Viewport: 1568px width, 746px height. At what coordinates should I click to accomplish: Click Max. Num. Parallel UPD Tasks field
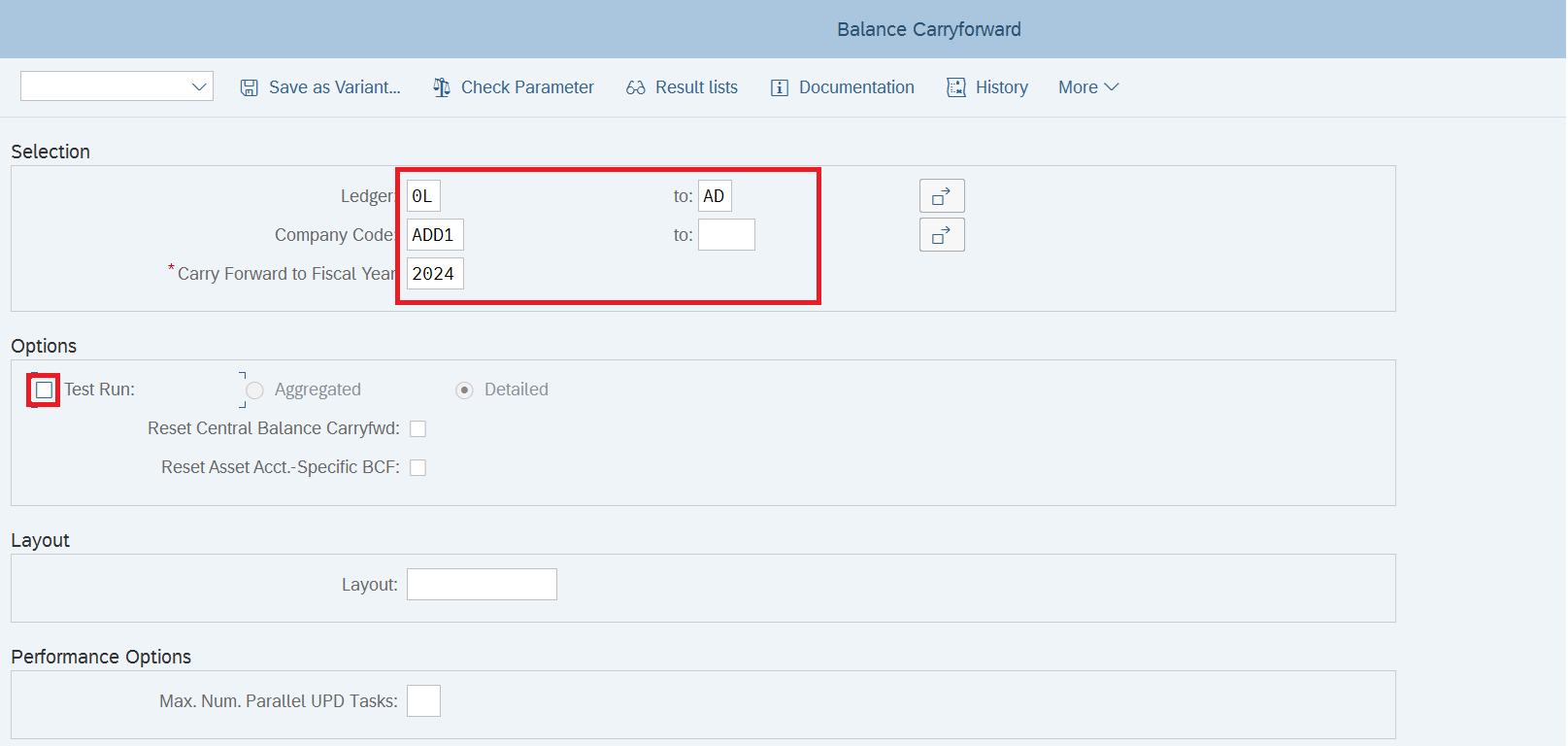423,701
